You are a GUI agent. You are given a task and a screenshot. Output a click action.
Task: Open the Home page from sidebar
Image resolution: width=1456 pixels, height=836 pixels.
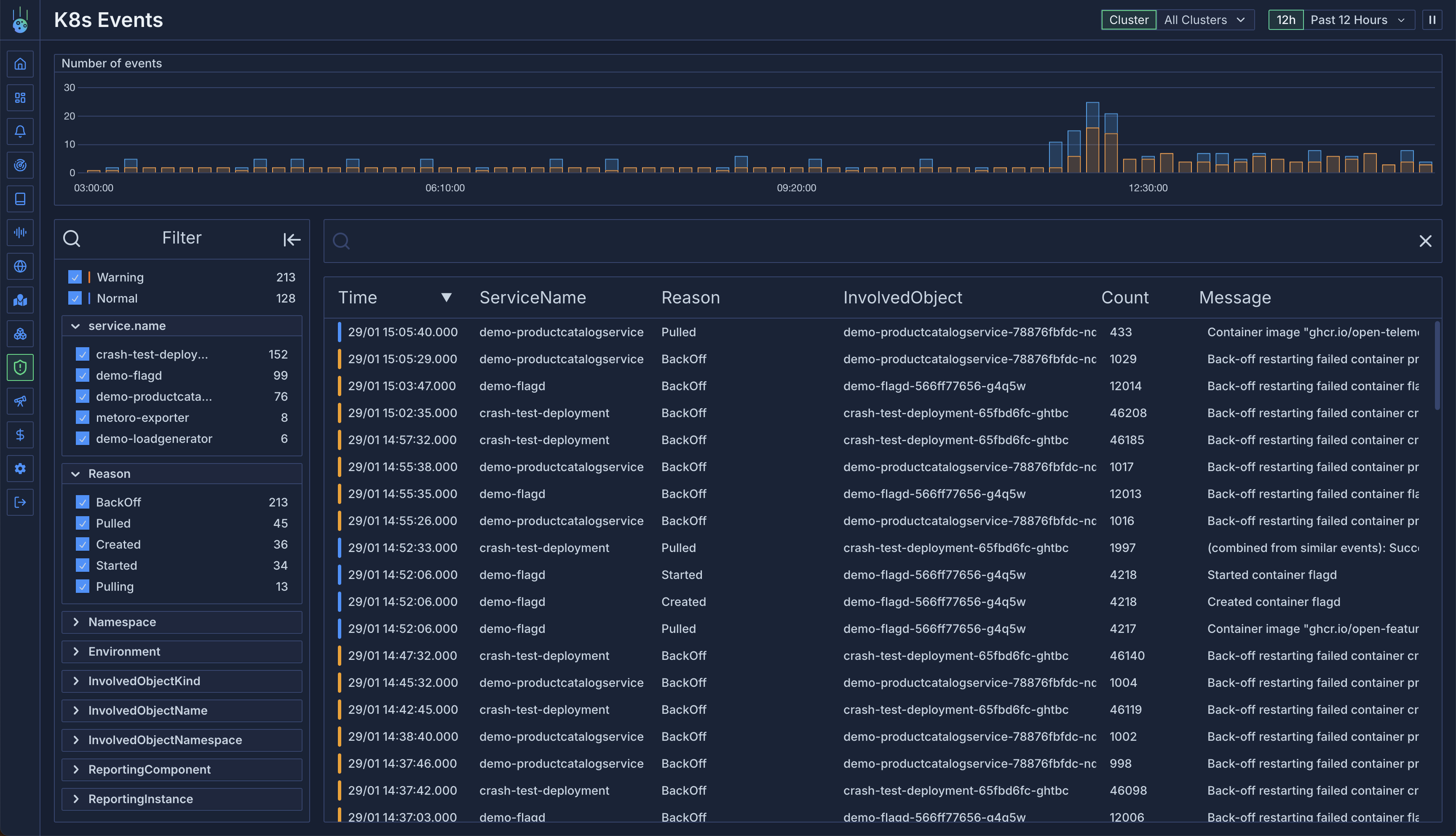(20, 64)
